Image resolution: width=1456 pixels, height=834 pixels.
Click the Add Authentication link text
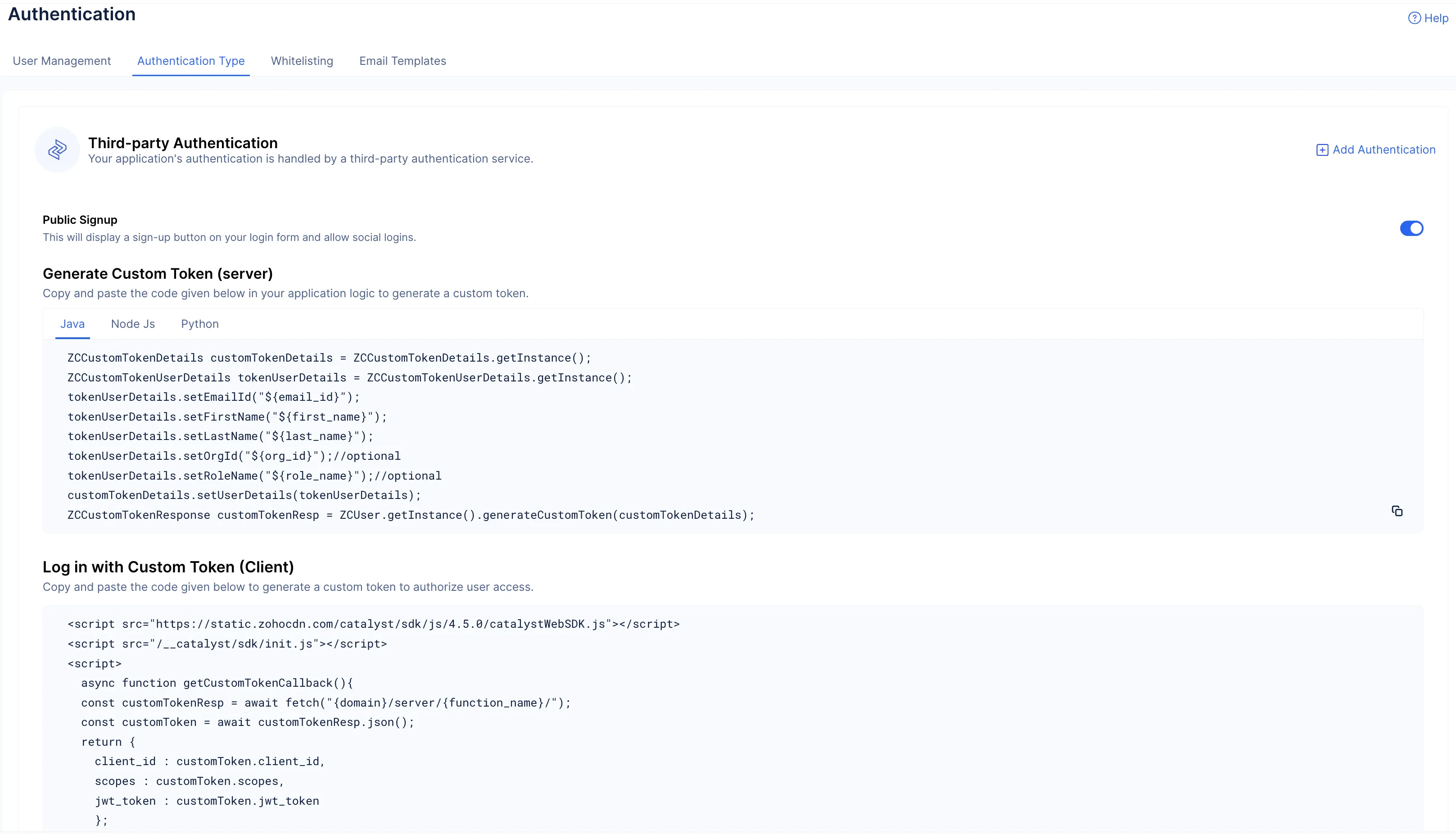pos(1384,150)
